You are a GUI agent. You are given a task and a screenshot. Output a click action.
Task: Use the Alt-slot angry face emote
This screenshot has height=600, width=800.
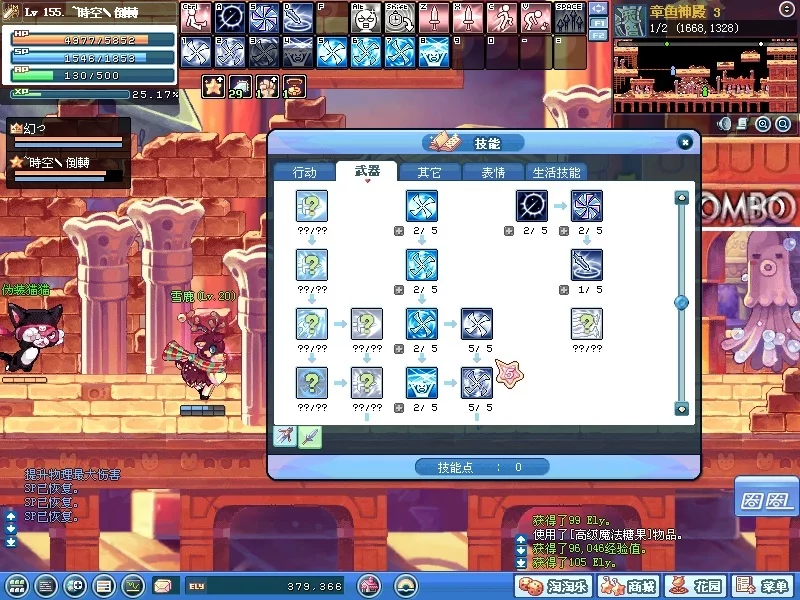(x=366, y=18)
